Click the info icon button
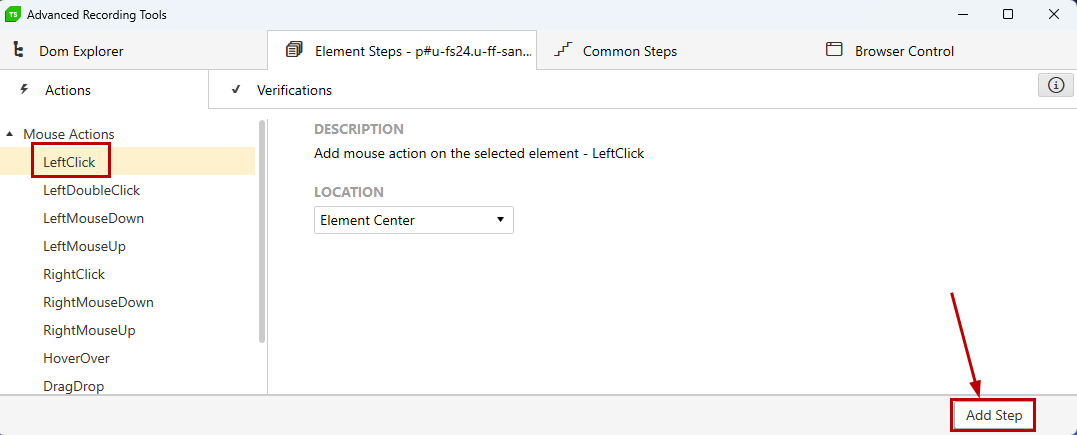The width and height of the screenshot is (1077, 435). click(x=1056, y=85)
